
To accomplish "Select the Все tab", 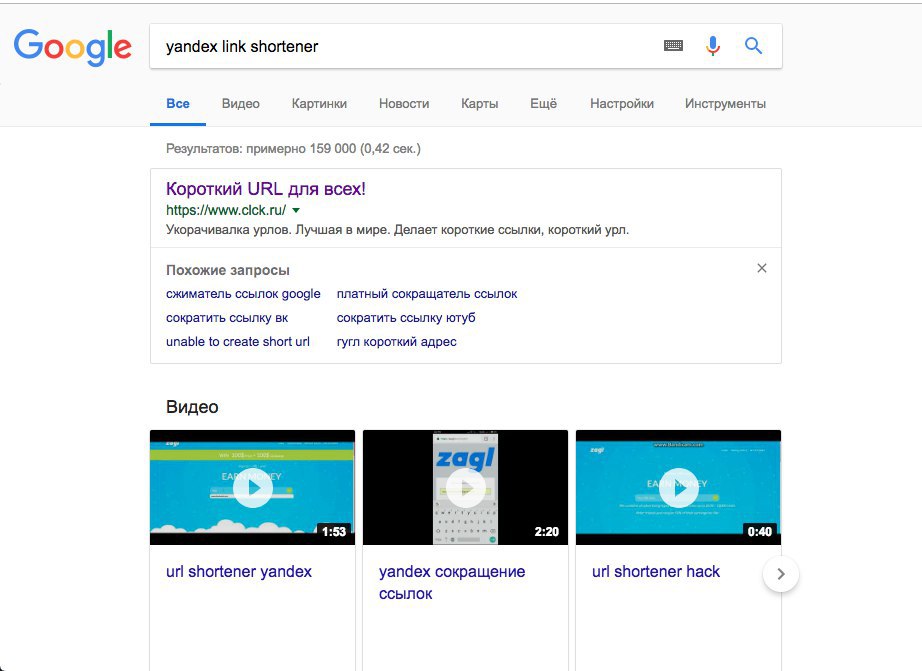I will click(x=178, y=104).
